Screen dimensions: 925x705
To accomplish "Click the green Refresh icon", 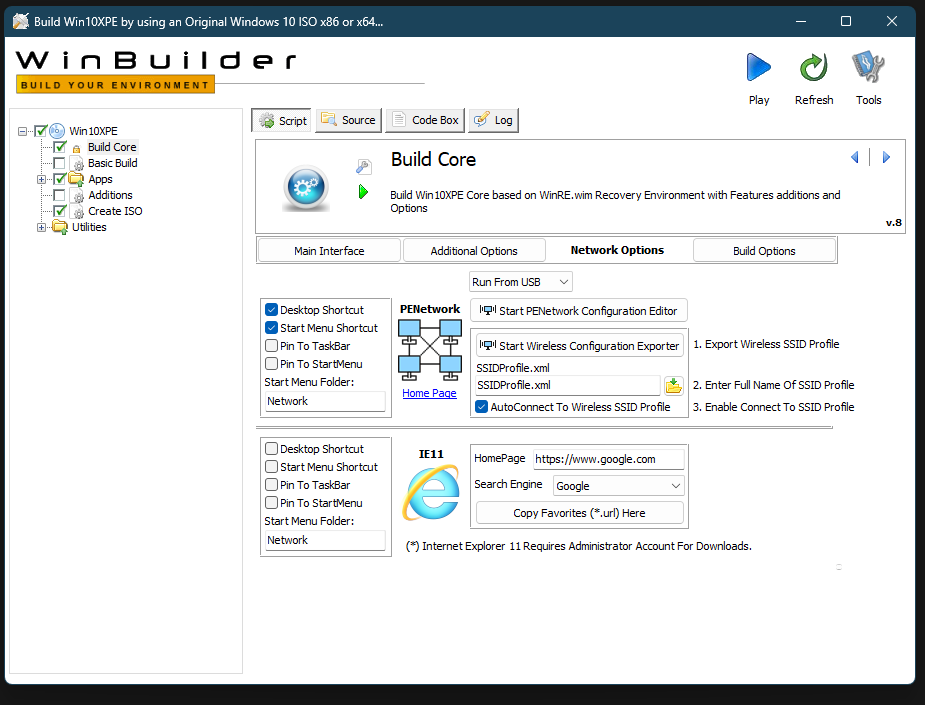I will tap(814, 67).
